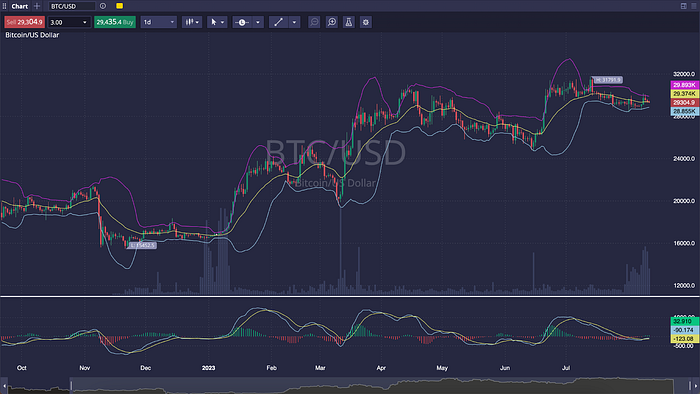
Task: Open chart settings gear icon
Action: coord(366,22)
